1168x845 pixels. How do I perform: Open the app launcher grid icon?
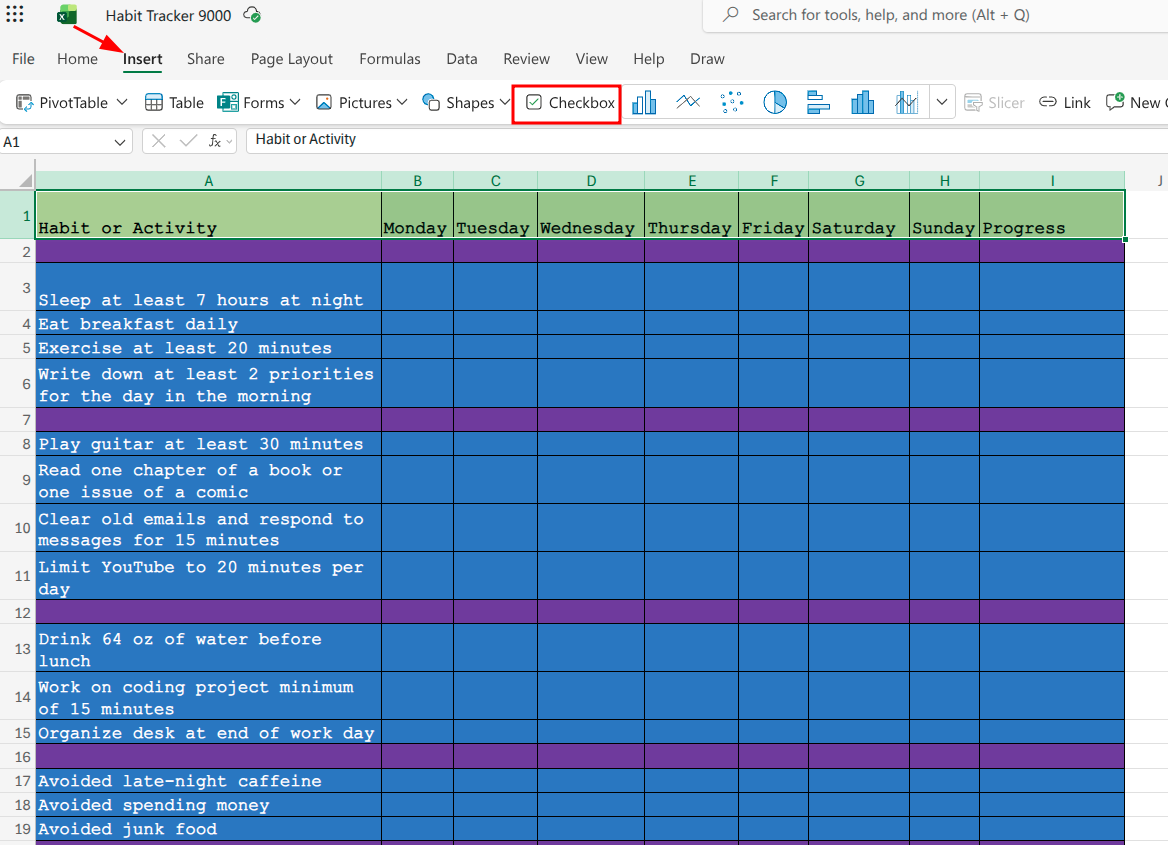pyautogui.click(x=15, y=15)
